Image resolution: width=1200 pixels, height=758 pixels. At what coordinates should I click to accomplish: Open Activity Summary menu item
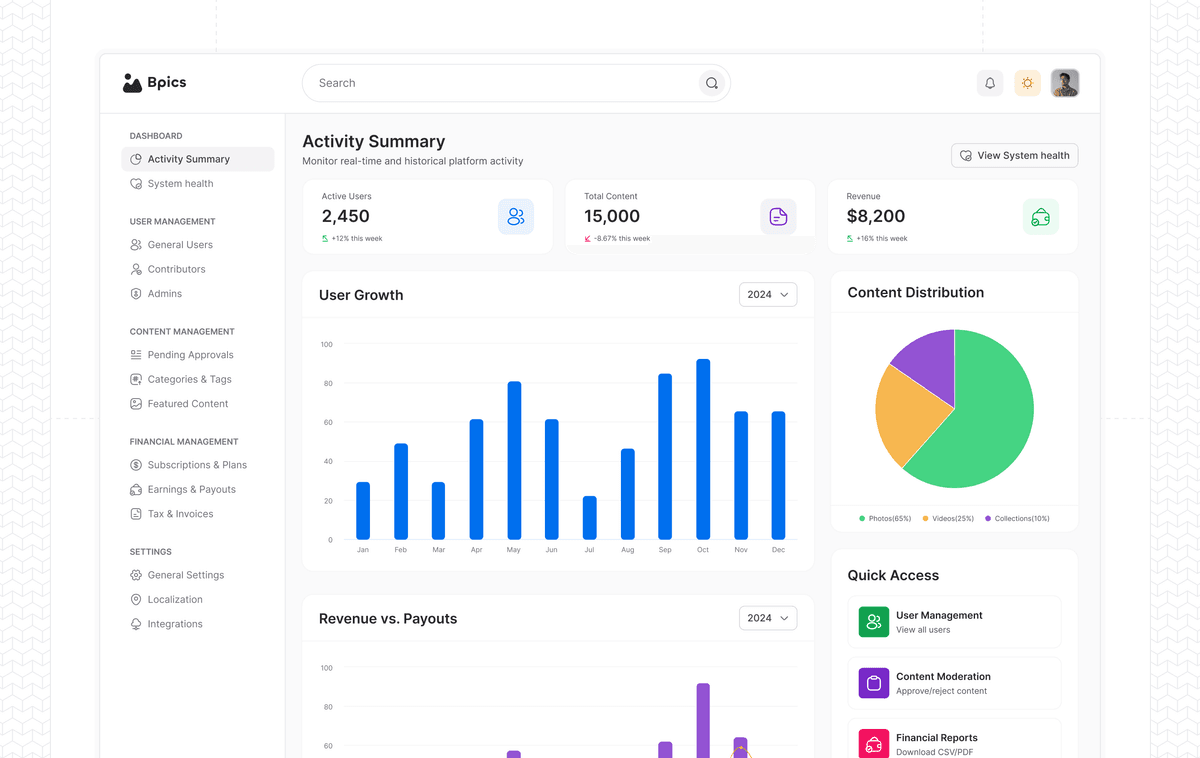[x=198, y=159]
